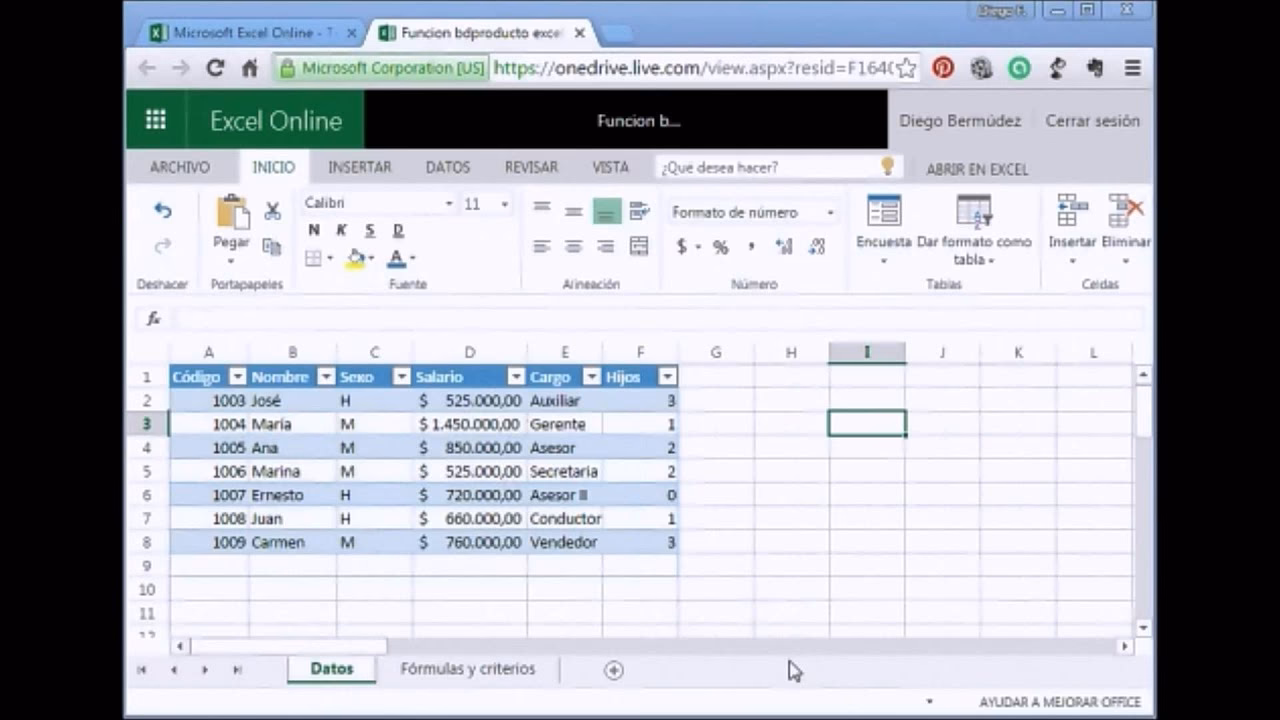Viewport: 1280px width, 720px height.
Task: Click the Excel Online brand link
Action: click(x=276, y=121)
